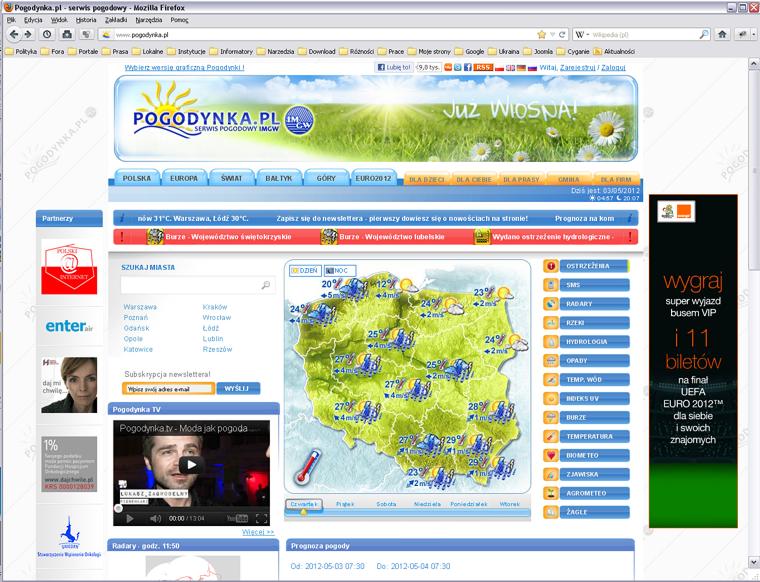This screenshot has height=582, width=760.
Task: Open the ŻAGLE button
Action: pyautogui.click(x=594, y=512)
